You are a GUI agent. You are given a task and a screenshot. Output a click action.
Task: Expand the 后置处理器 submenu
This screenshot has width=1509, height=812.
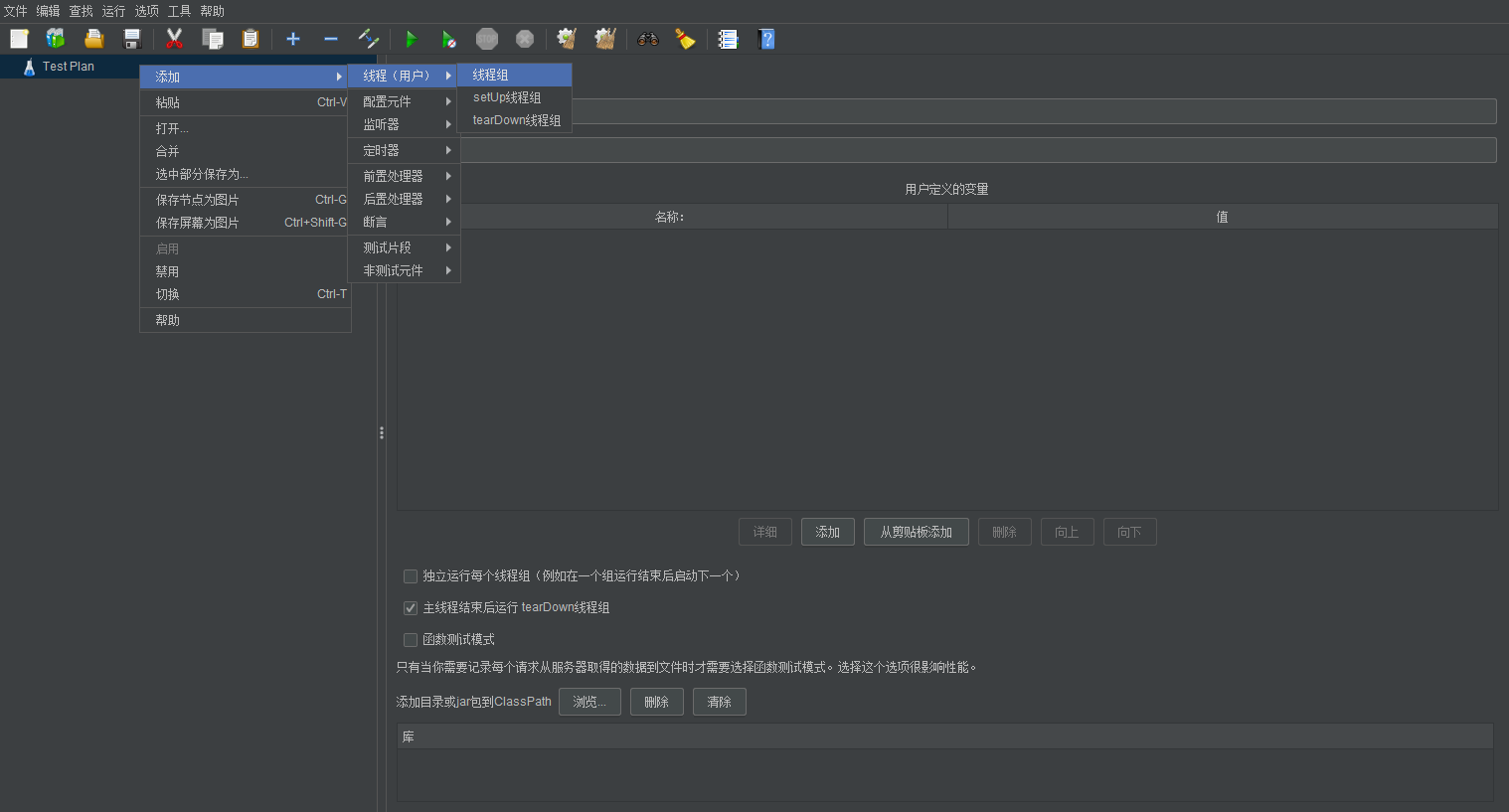[404, 199]
